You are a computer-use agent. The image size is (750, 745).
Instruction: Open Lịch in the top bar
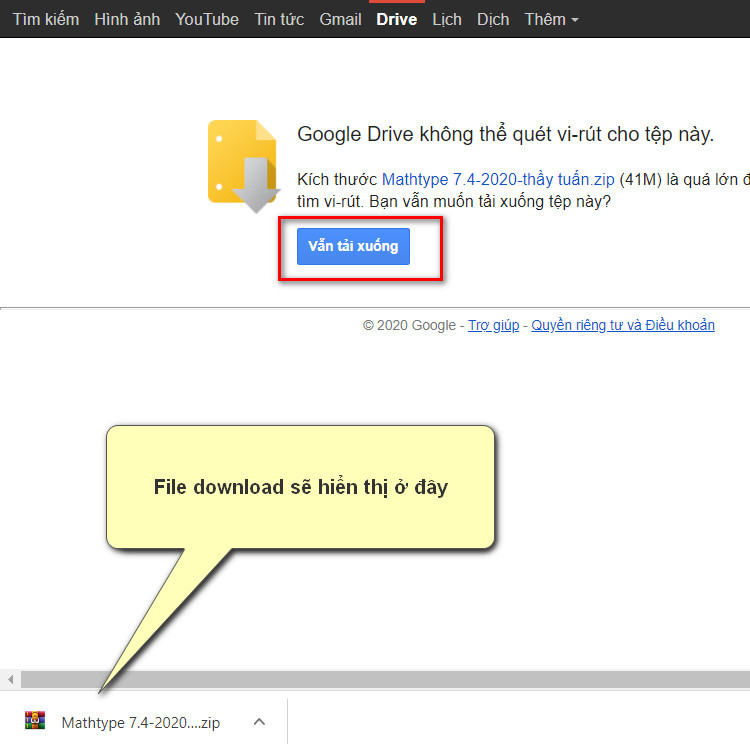[x=447, y=19]
